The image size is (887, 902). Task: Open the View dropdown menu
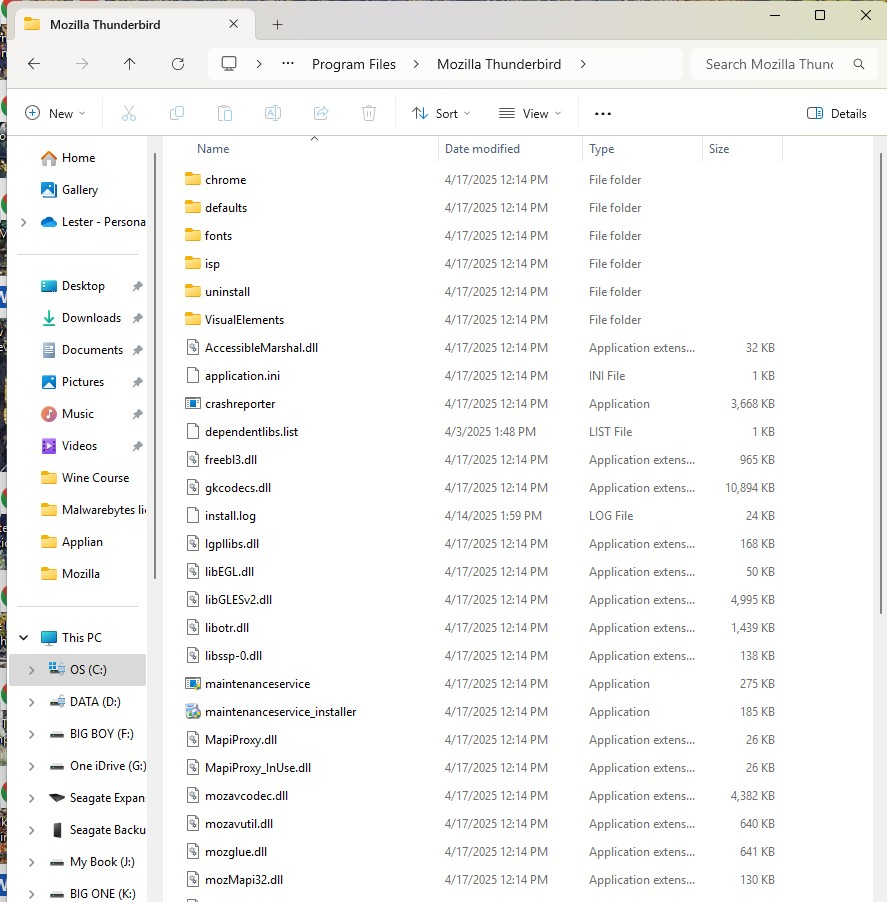tap(530, 113)
